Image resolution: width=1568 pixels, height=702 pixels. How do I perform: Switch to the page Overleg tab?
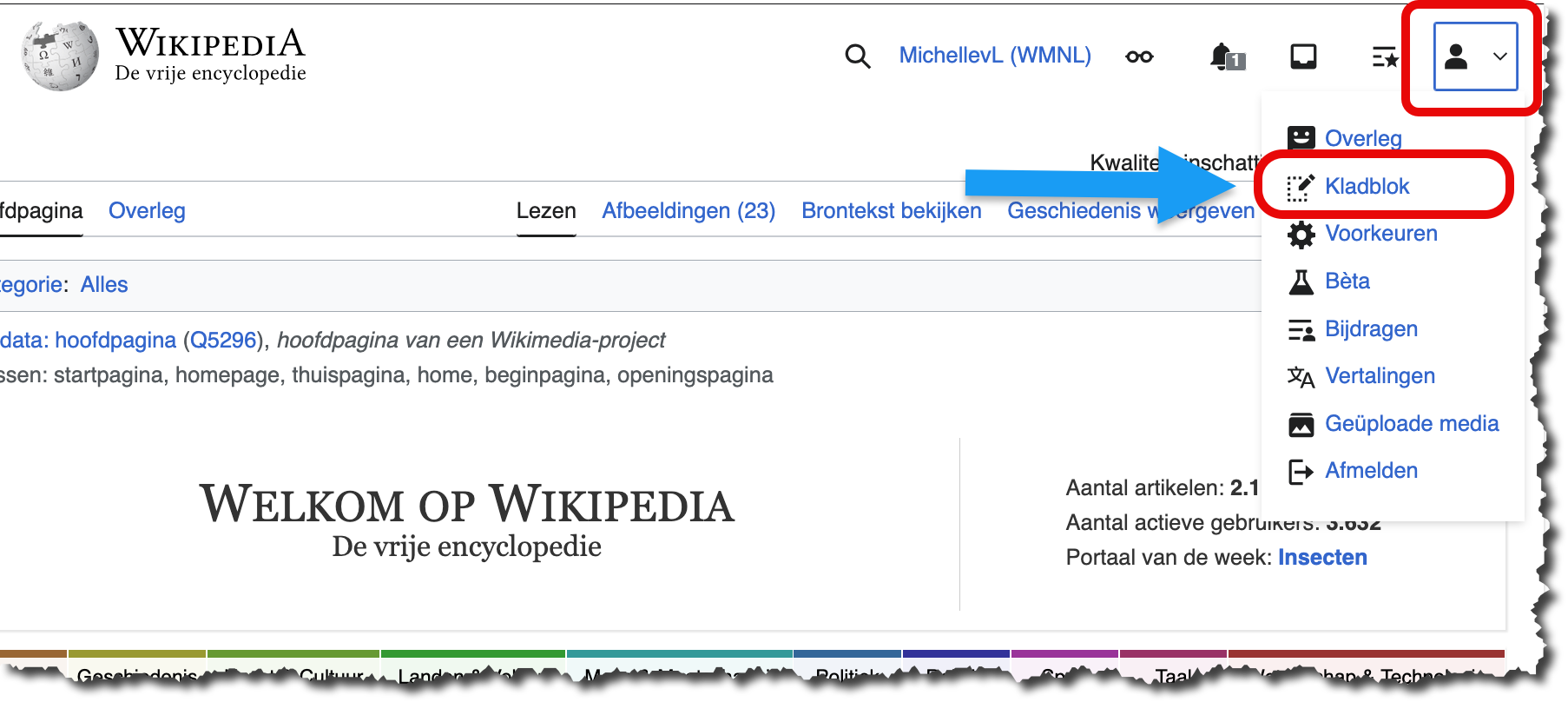pyautogui.click(x=147, y=210)
